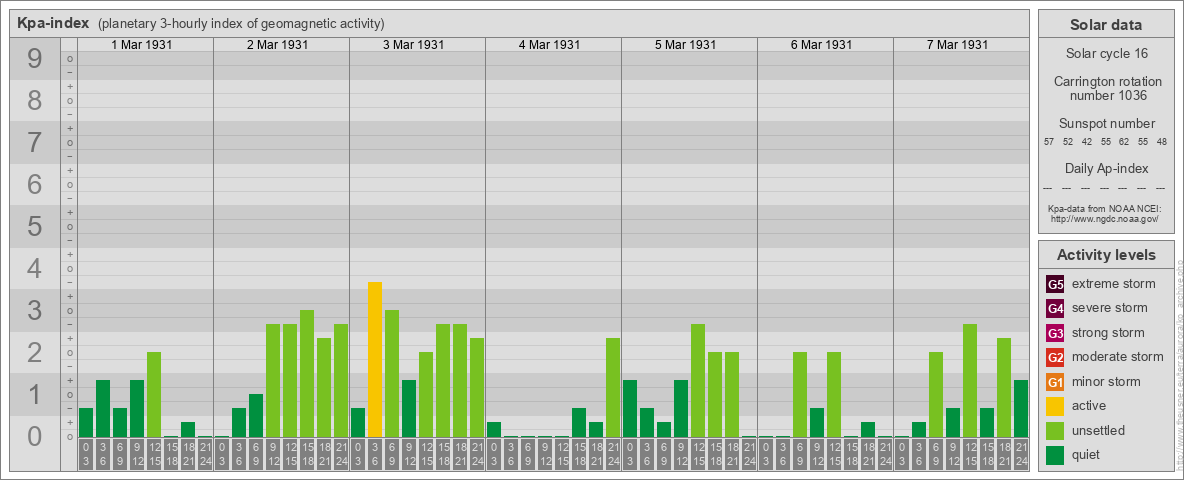1184x480 pixels.
Task: Click the 12-15 time slot under 4 Mar
Action: (562, 455)
